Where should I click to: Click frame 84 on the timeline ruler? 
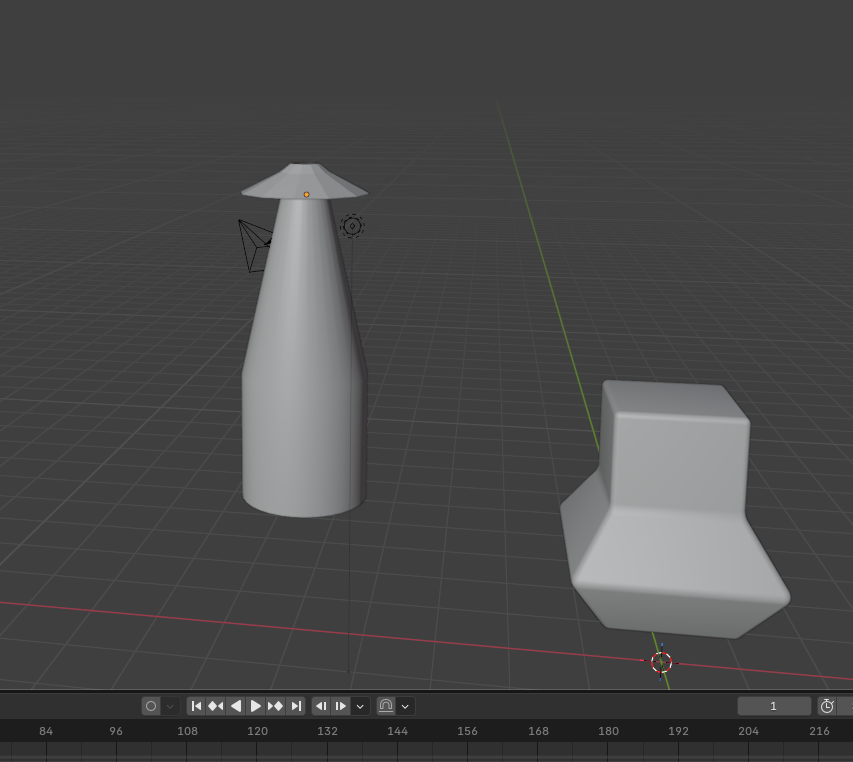click(46, 731)
